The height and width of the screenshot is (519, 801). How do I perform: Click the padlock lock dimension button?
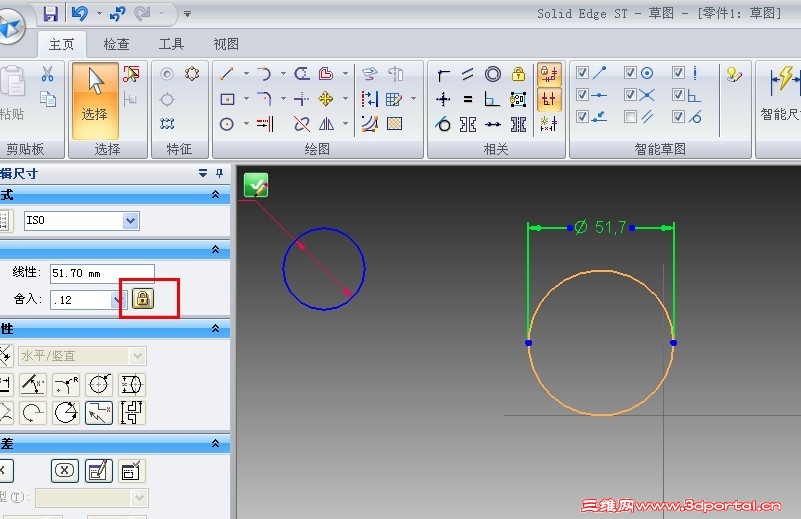click(143, 298)
